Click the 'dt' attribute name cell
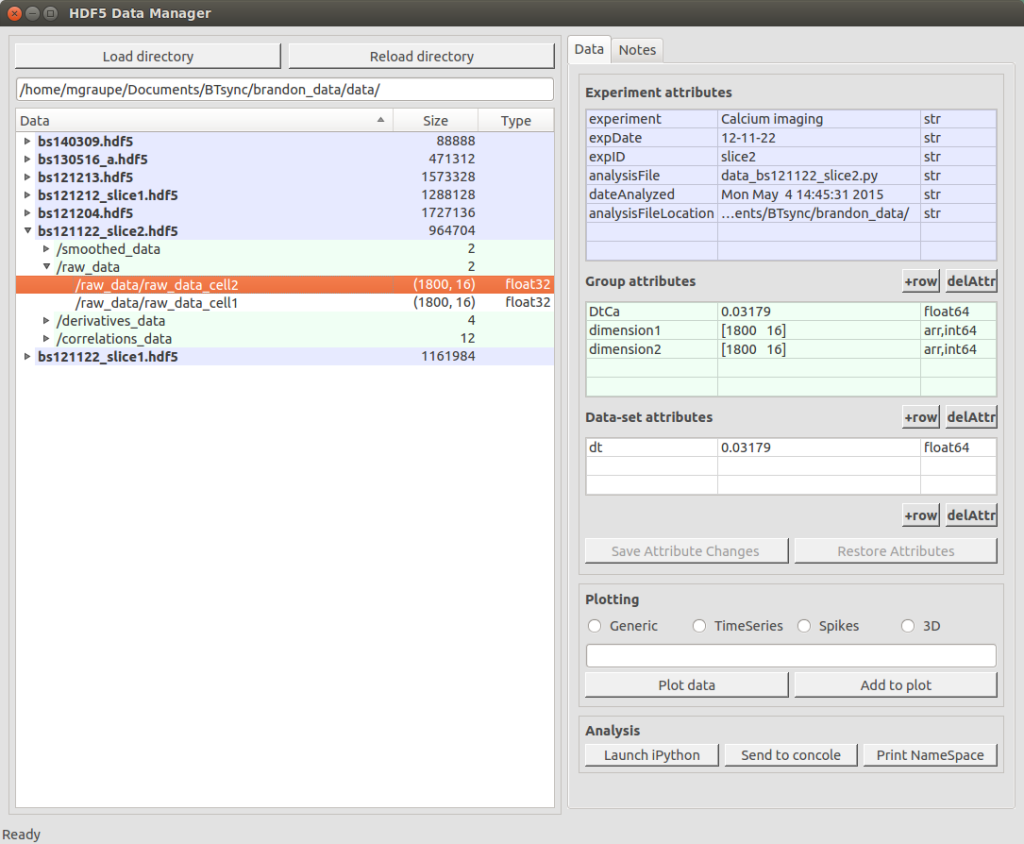The width and height of the screenshot is (1024, 844). click(x=652, y=447)
